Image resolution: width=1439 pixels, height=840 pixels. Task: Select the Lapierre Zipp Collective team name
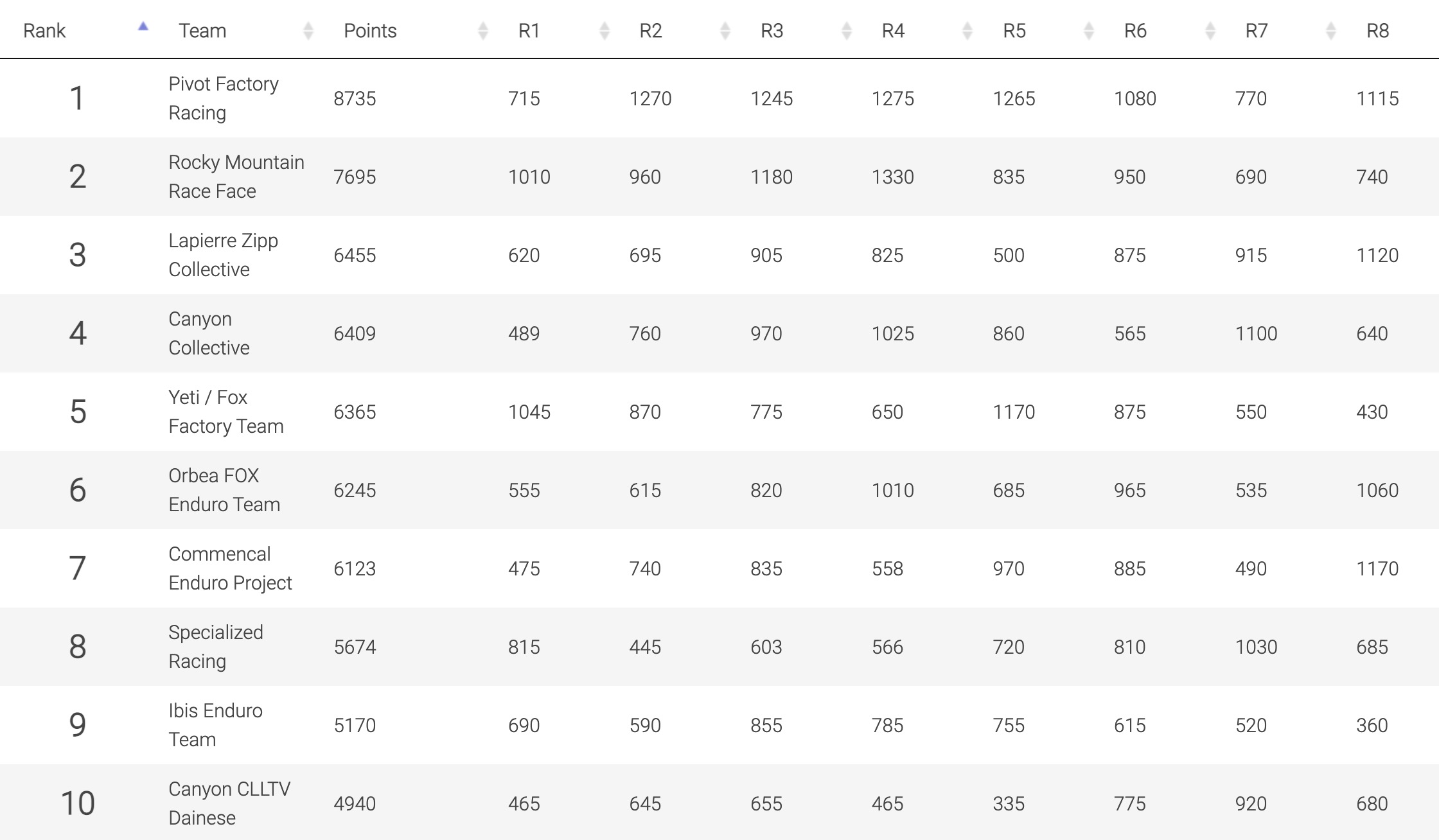[x=223, y=255]
